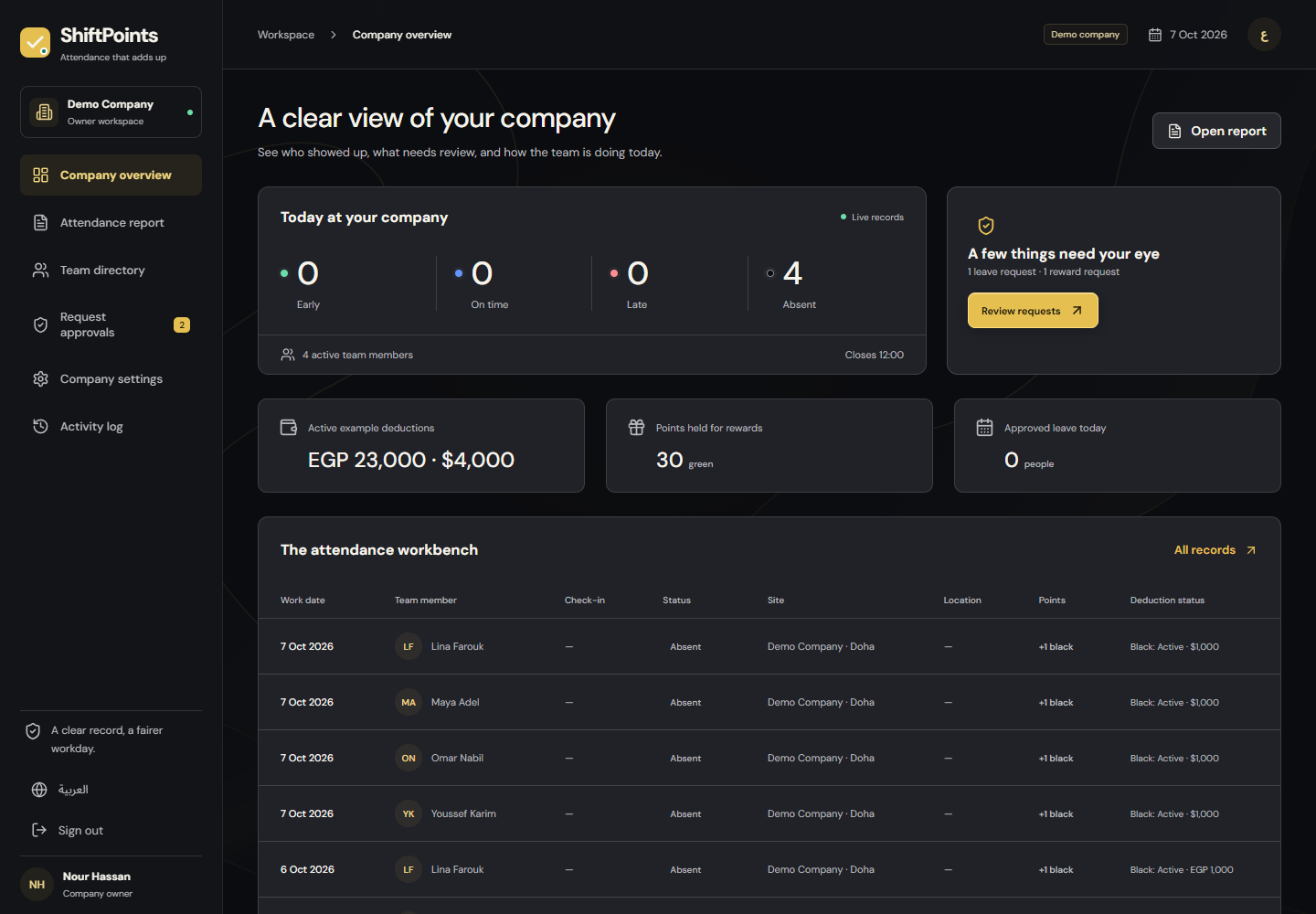Click the Company settings gear icon
This screenshot has height=914, width=1316.
[x=40, y=378]
